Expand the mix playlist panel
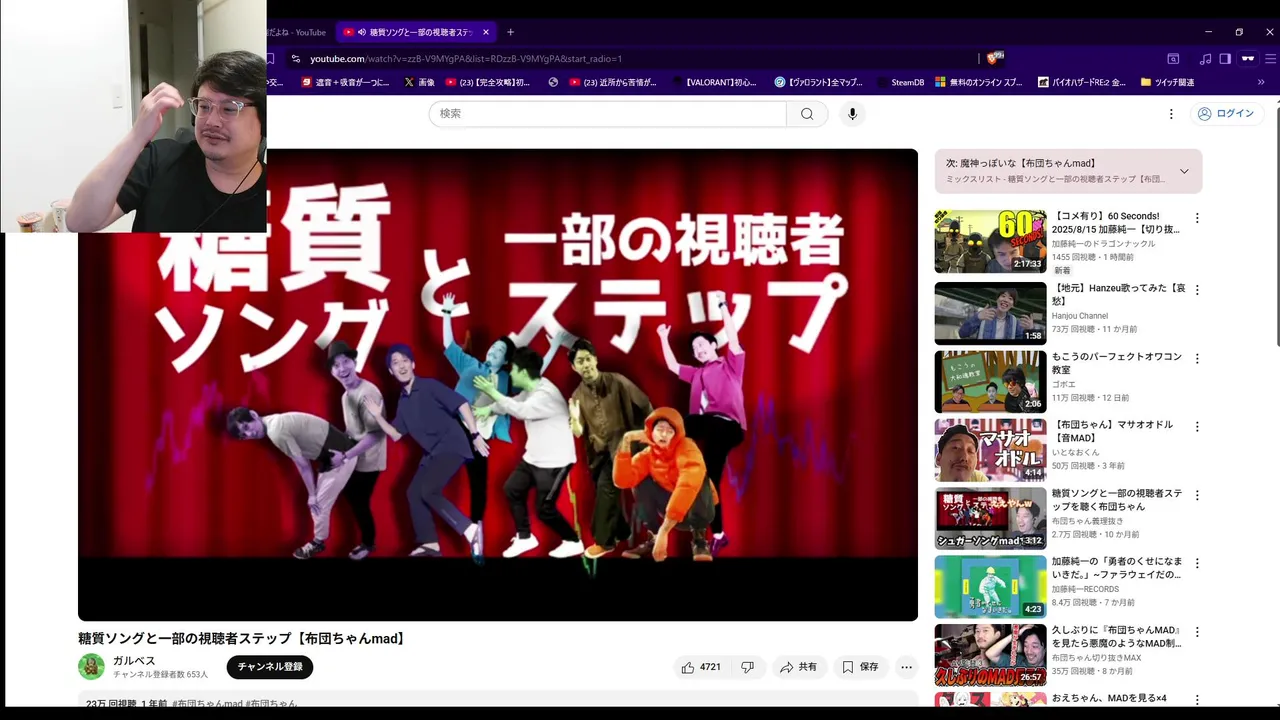This screenshot has height=720, width=1280. [x=1184, y=171]
